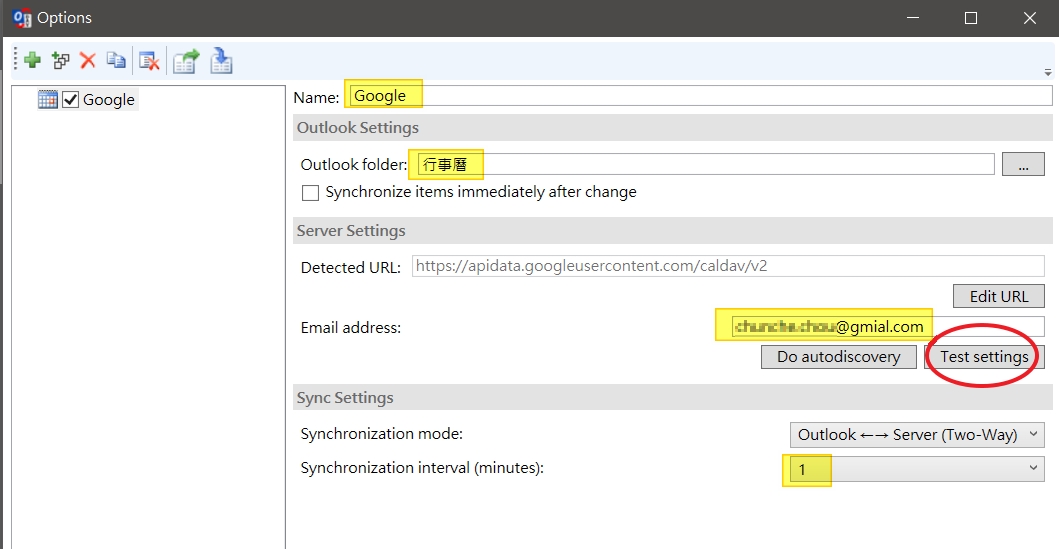1059x549 pixels.
Task: Click the Email address field
Action: [x=886, y=327]
